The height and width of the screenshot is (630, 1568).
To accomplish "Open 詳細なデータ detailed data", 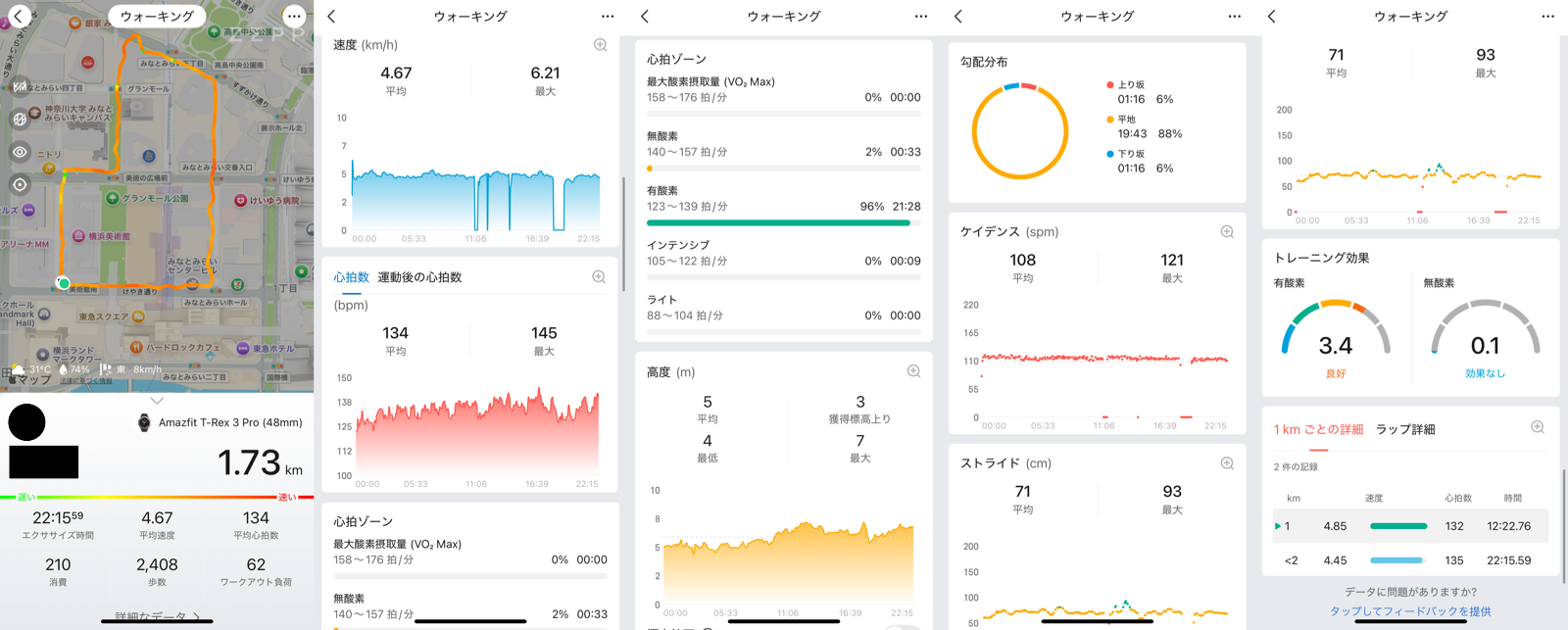I will pyautogui.click(x=157, y=616).
